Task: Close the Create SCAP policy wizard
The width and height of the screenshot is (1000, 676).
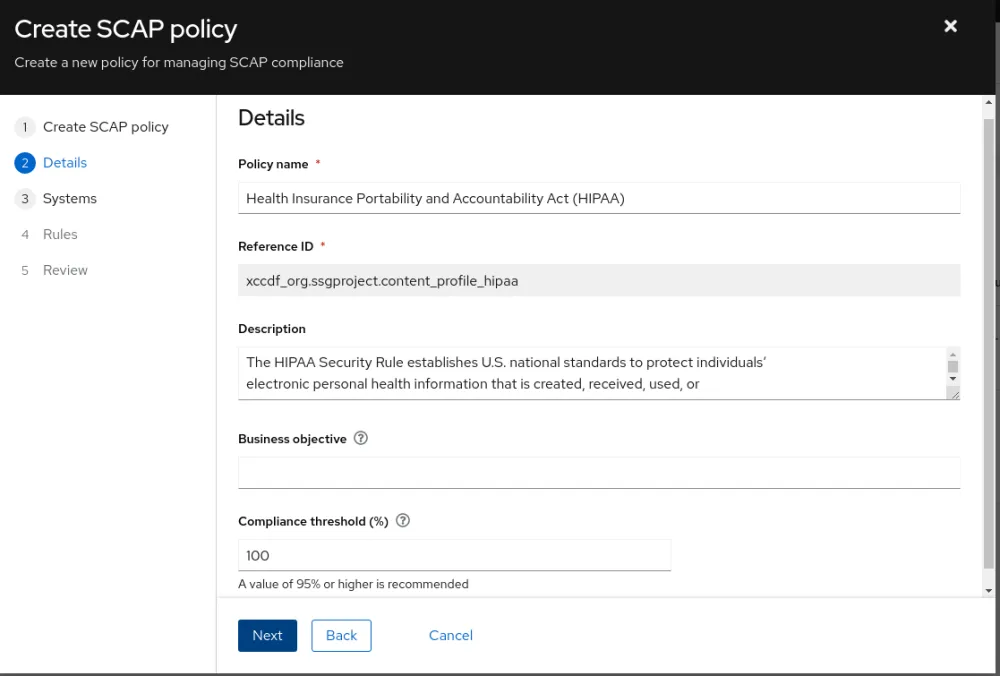Action: [x=950, y=26]
